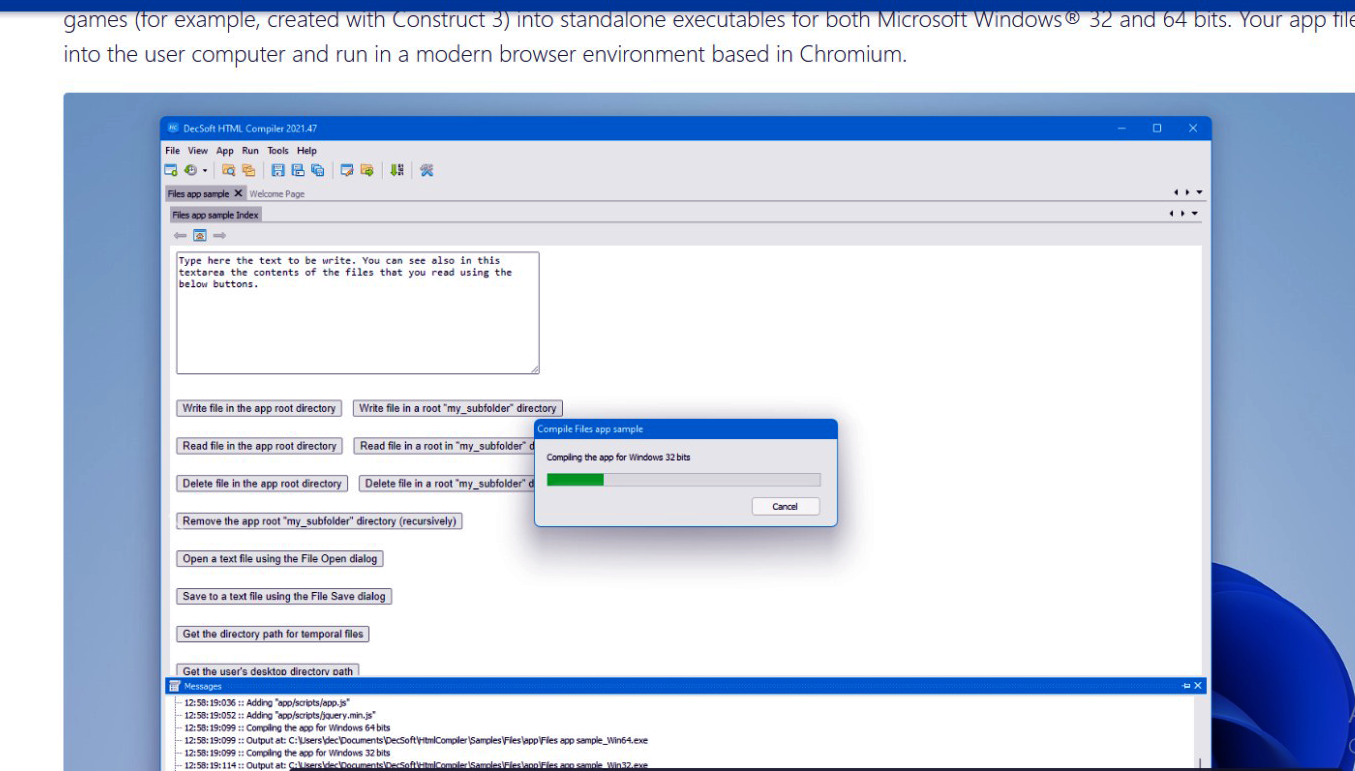Click the save all stacked floppies icon
The height and width of the screenshot is (771, 1355).
pos(318,170)
